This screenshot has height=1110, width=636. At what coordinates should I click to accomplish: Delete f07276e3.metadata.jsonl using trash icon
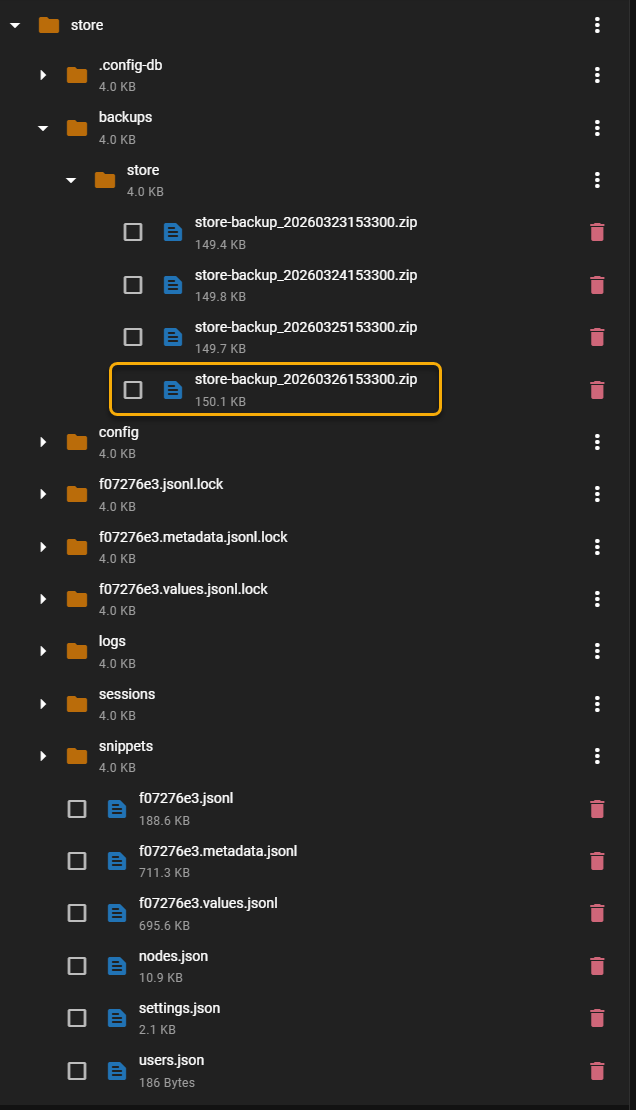click(597, 860)
